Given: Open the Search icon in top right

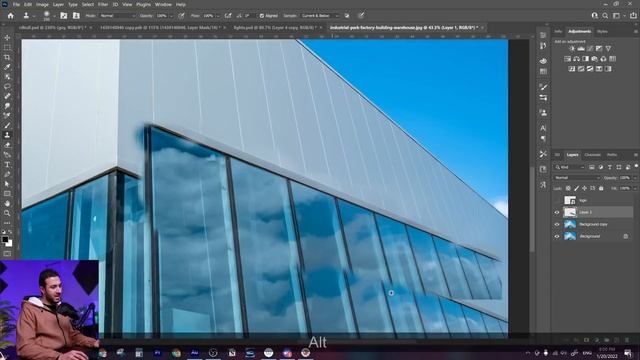Looking at the screenshot, I should [x=605, y=16].
